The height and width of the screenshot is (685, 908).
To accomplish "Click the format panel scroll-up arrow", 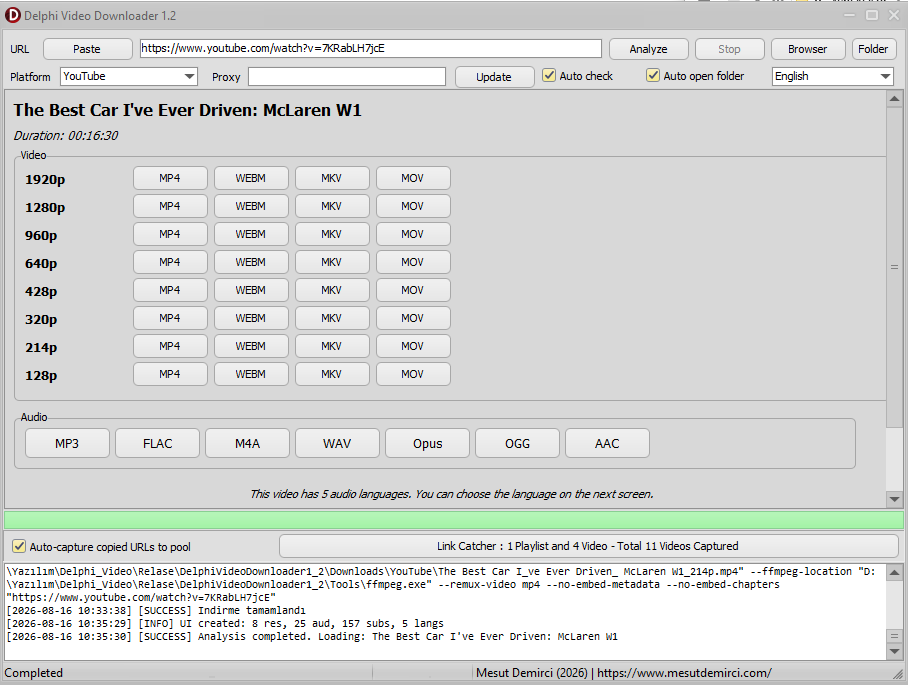I will (895, 99).
